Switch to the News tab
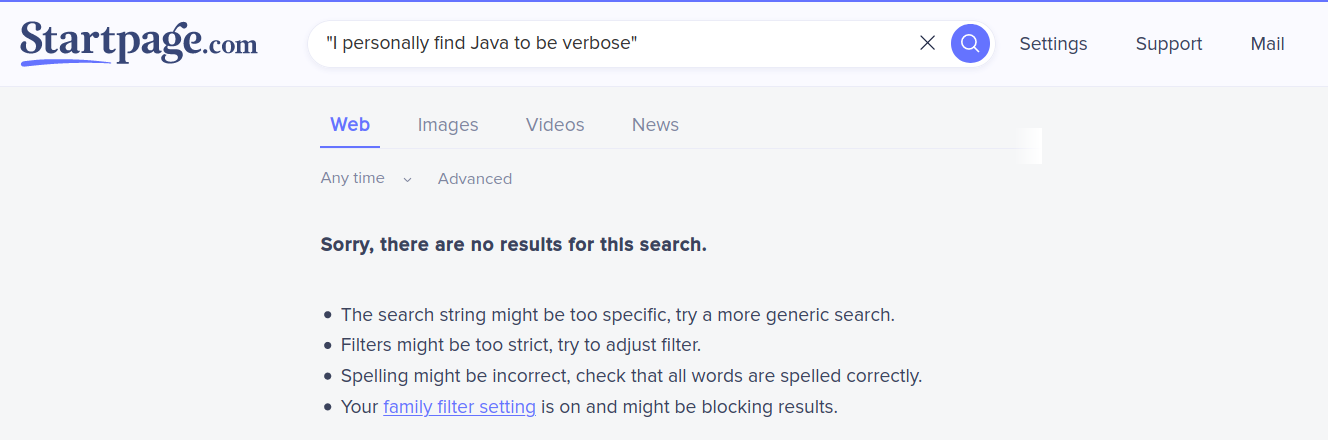Screen dimensions: 1328x440 pos(655,125)
